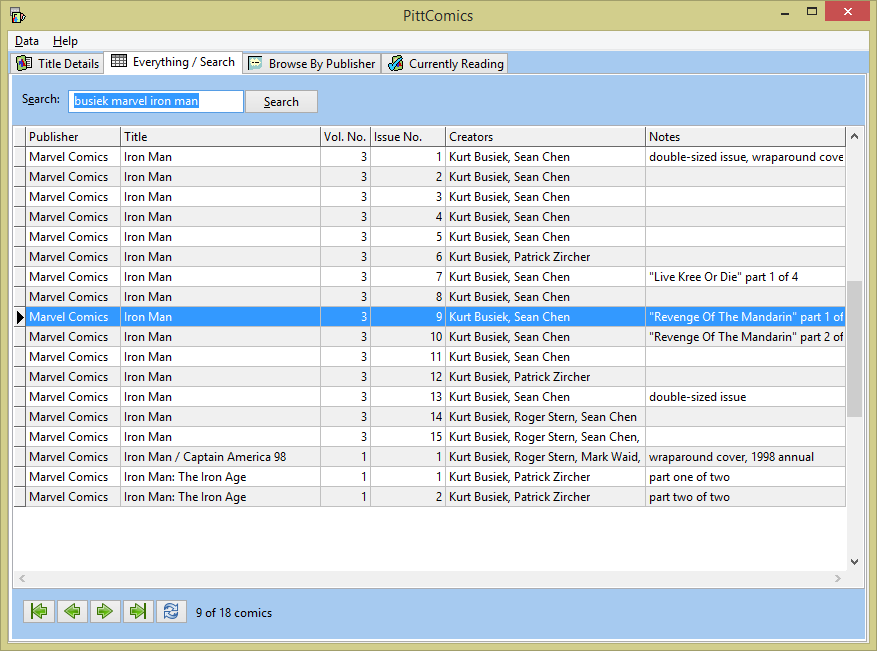877x651 pixels.
Task: Open Currently Reading tab
Action: point(445,63)
